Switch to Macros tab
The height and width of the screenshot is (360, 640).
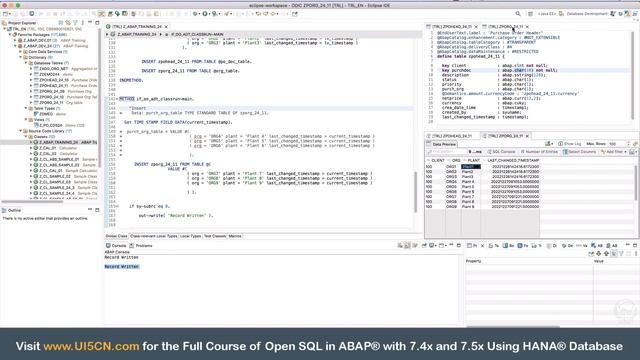235,236
